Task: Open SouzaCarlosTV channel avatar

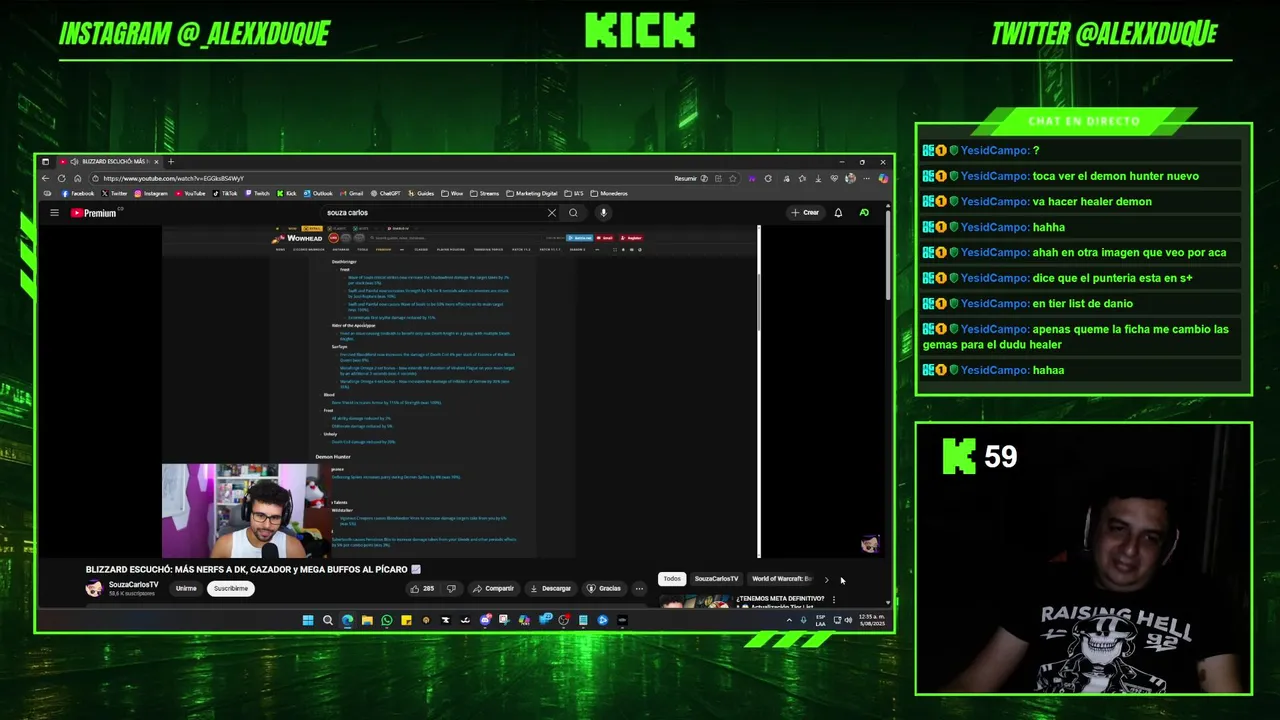Action: (x=93, y=588)
